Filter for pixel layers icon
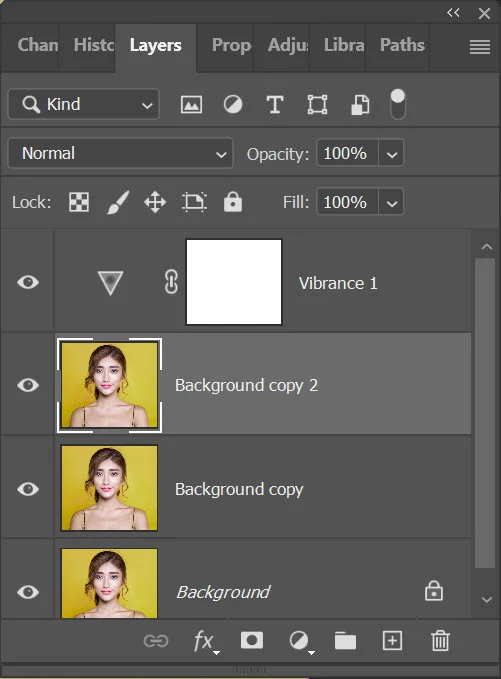The height and width of the screenshot is (679, 501). coord(191,104)
